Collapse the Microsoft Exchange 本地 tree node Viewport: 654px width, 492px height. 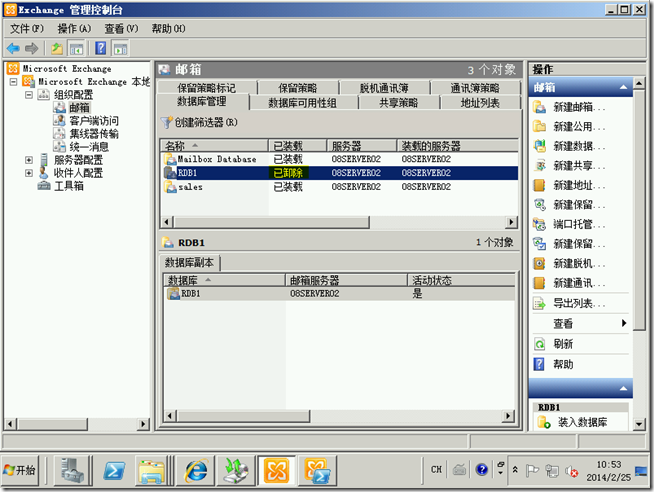pos(13,82)
